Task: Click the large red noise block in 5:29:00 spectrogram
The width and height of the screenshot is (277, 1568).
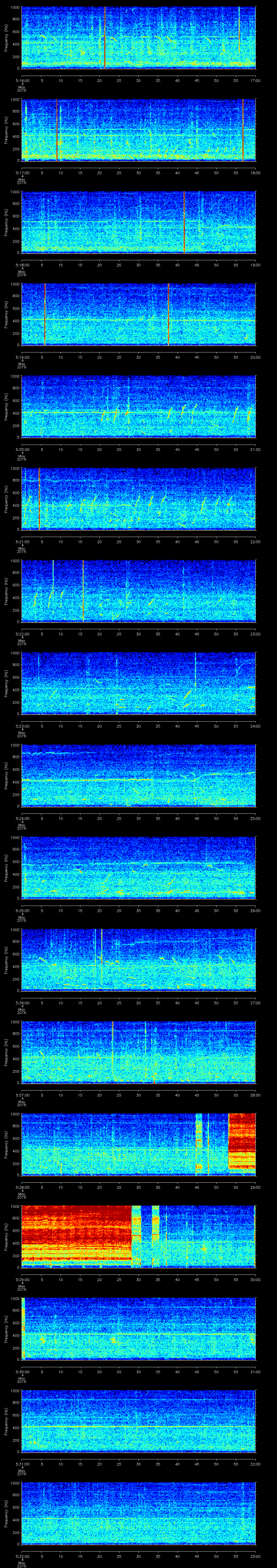Action: (77, 1233)
